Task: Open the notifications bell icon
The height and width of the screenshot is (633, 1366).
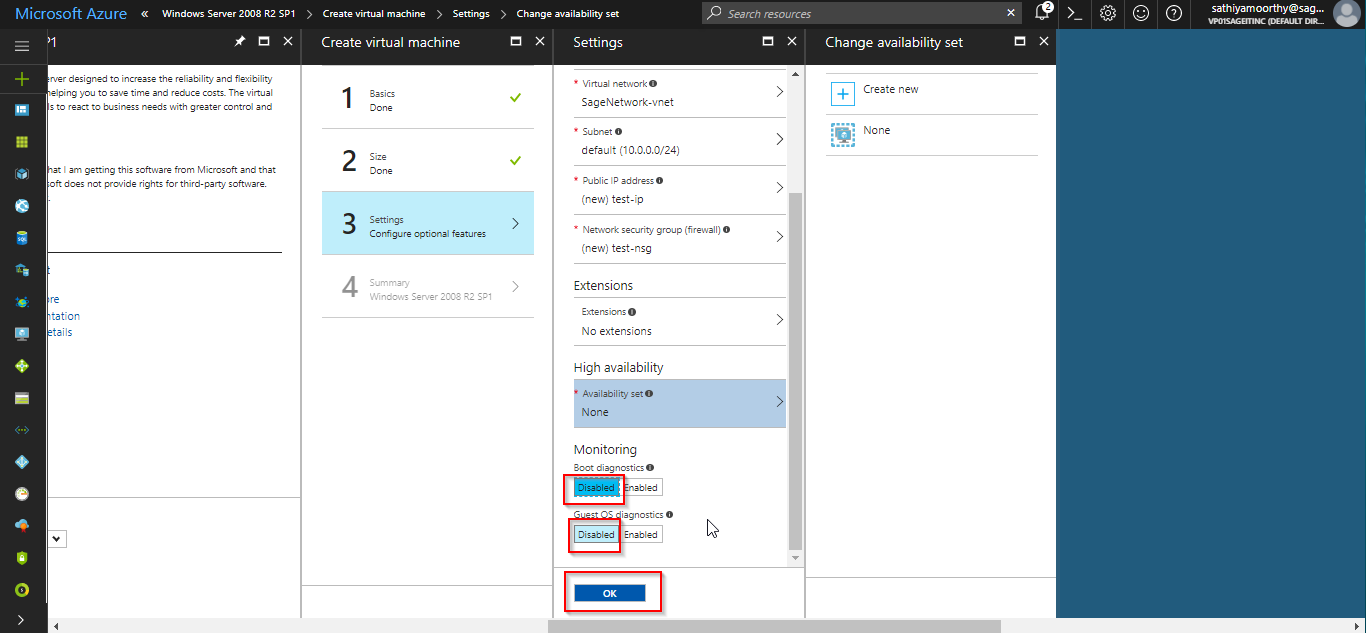Action: pyautogui.click(x=1042, y=13)
